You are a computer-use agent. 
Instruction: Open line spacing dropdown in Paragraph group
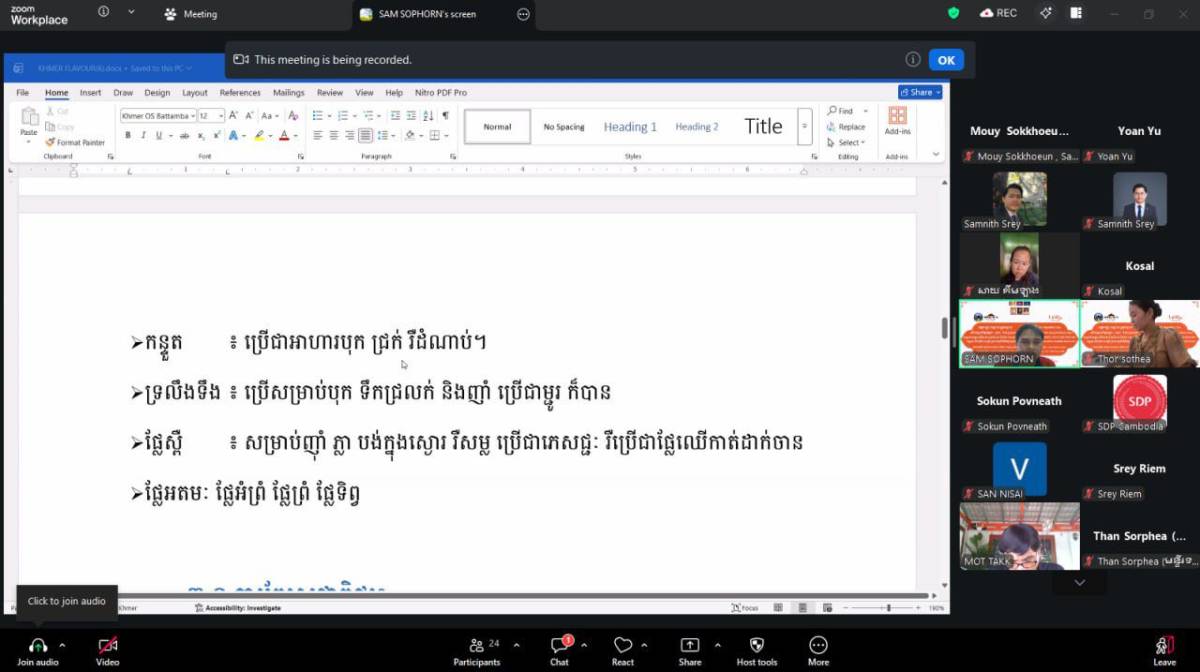[393, 135]
